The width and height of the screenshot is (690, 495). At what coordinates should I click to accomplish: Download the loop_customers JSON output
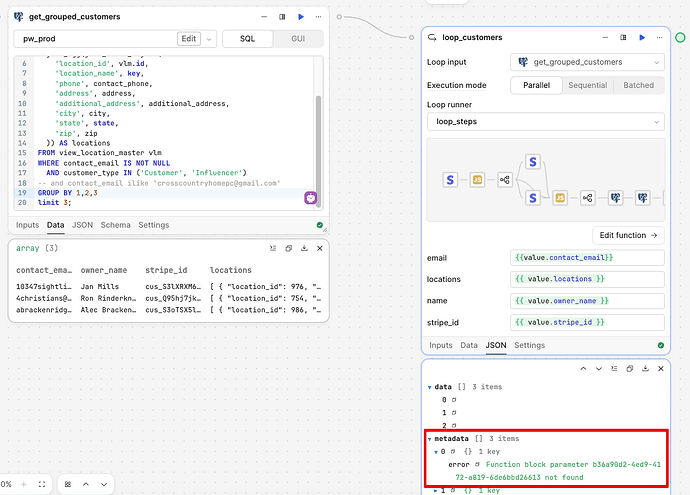tap(645, 369)
